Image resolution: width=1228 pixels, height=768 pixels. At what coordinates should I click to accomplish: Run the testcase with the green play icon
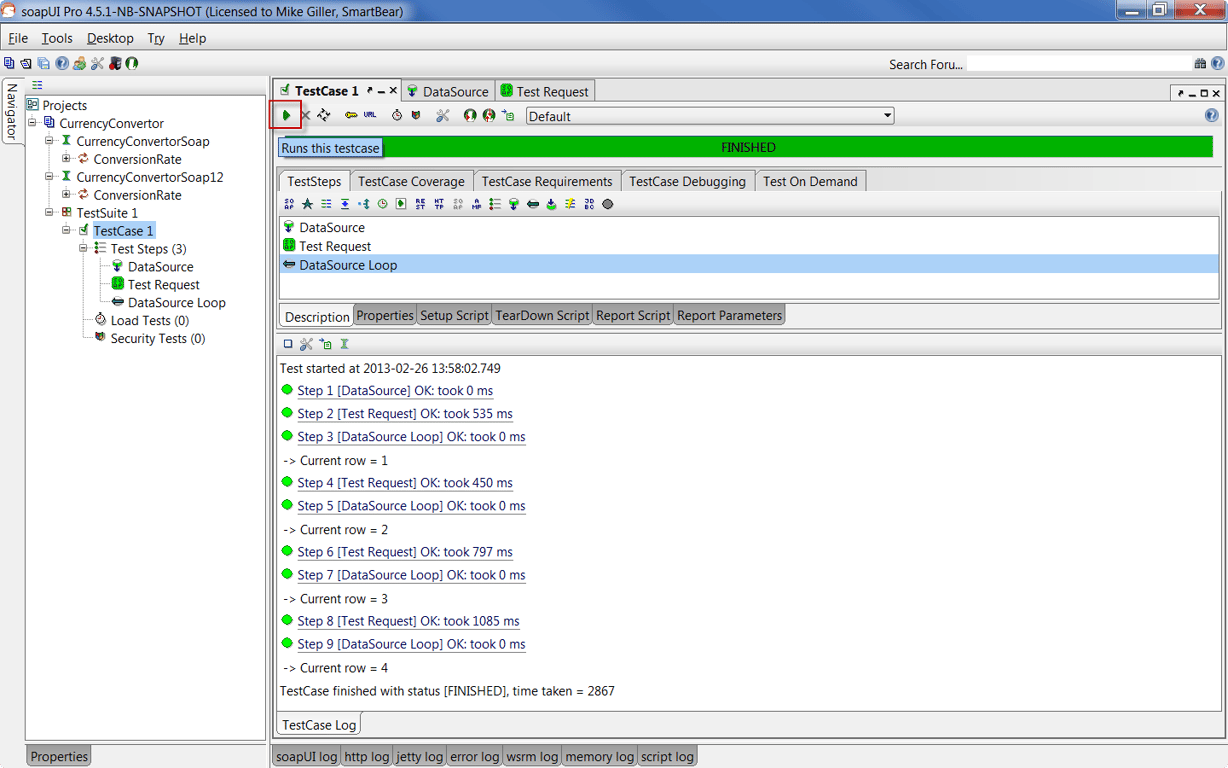click(287, 115)
